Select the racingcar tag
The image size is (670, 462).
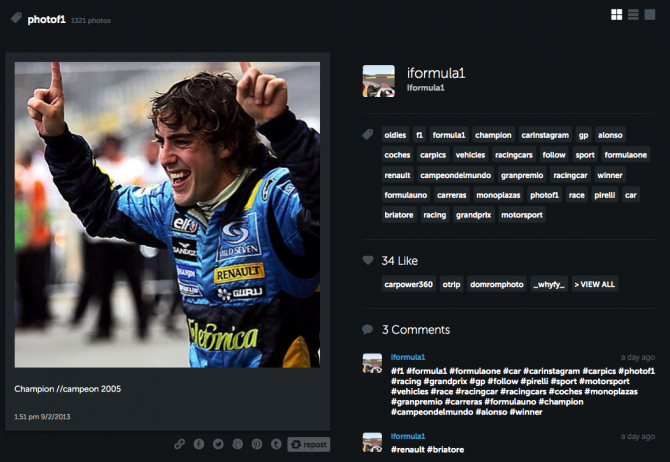tap(570, 175)
